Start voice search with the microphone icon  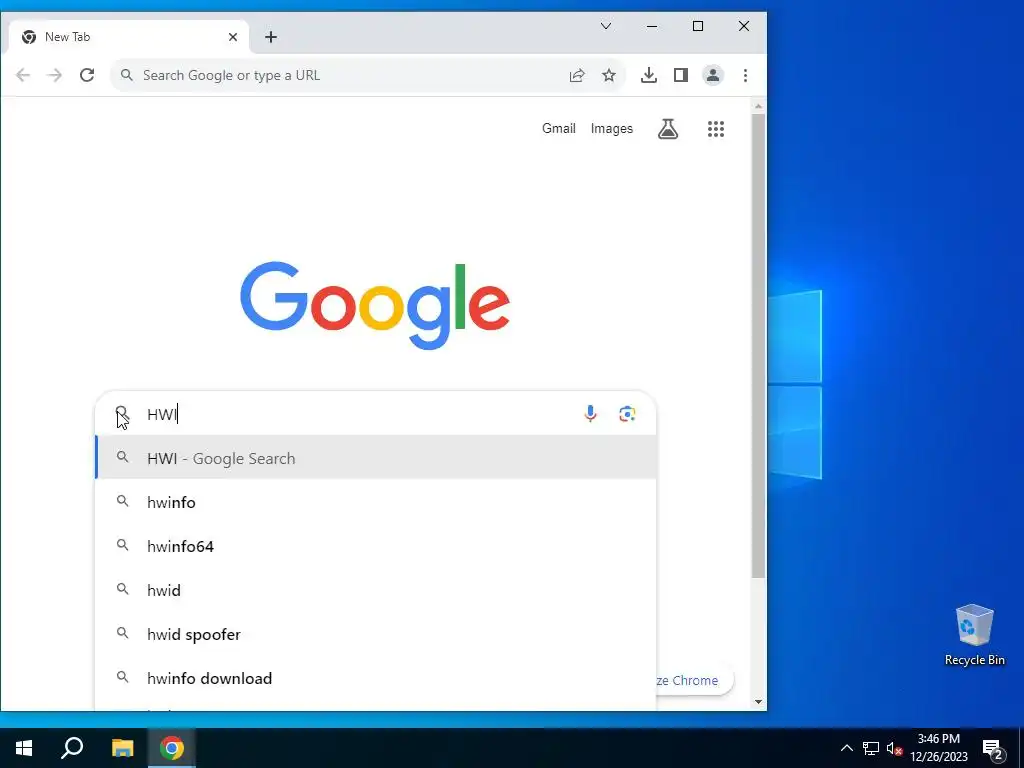click(x=590, y=413)
